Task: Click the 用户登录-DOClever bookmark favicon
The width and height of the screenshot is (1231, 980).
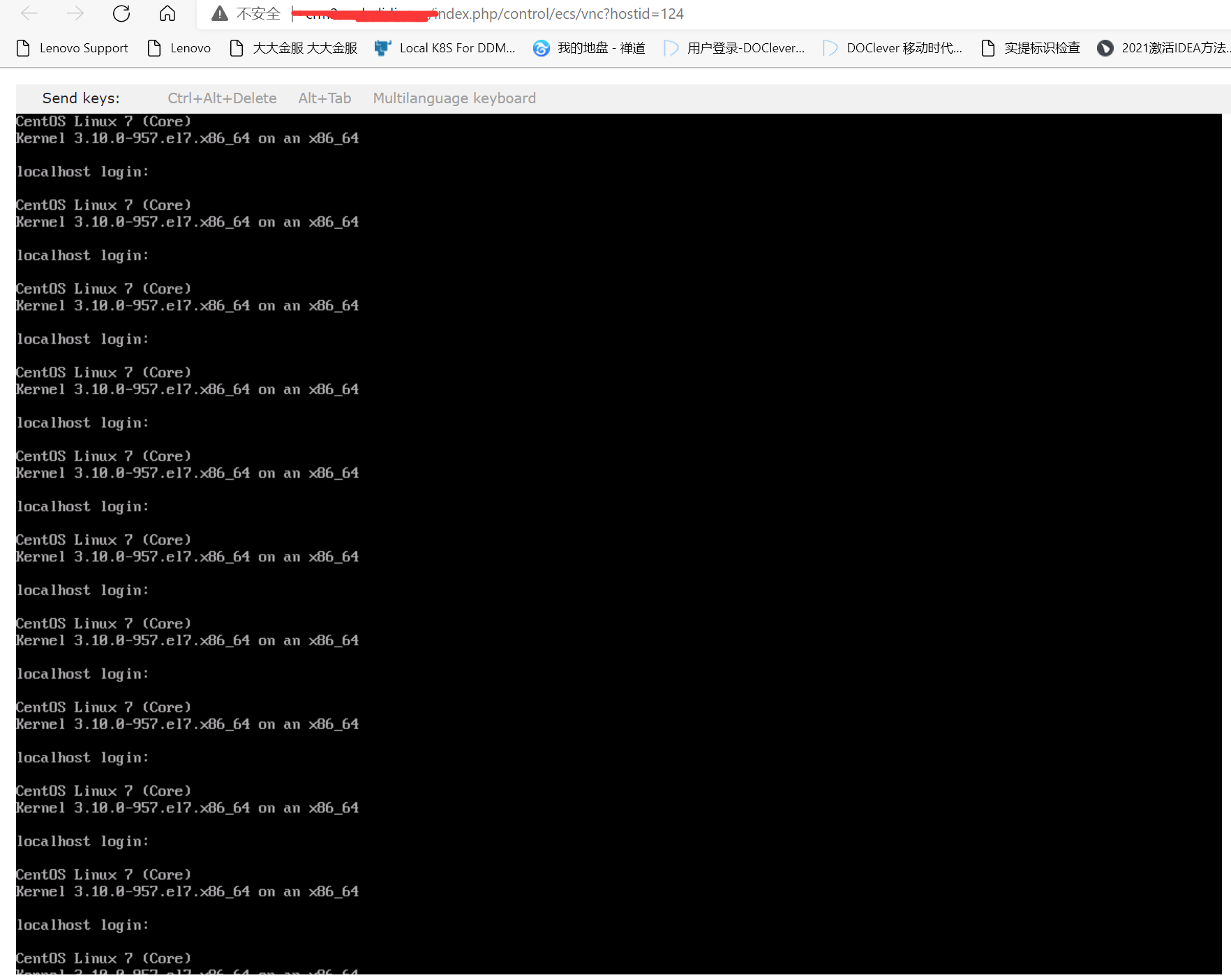Action: [x=671, y=48]
